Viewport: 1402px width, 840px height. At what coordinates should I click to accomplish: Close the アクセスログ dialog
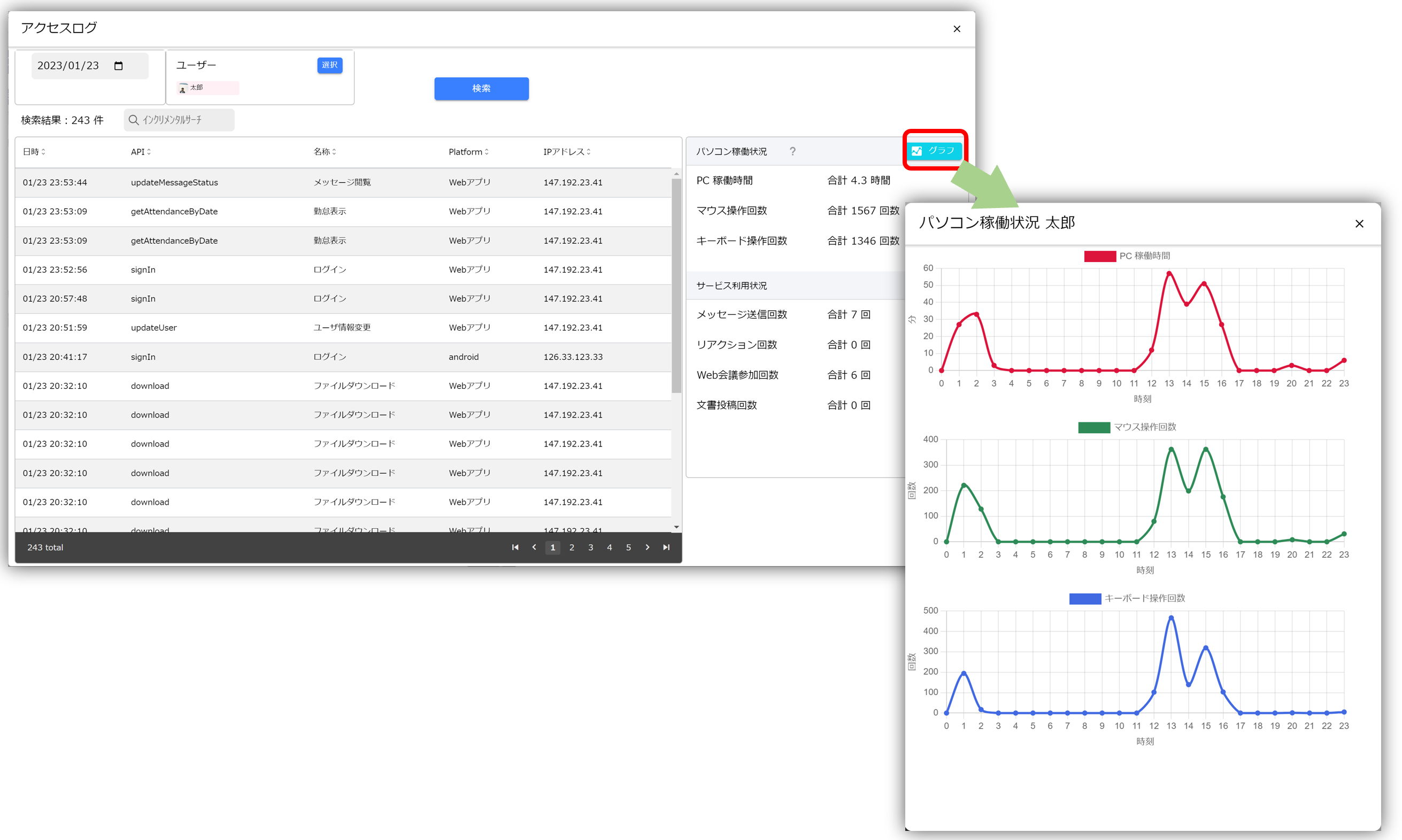[957, 29]
